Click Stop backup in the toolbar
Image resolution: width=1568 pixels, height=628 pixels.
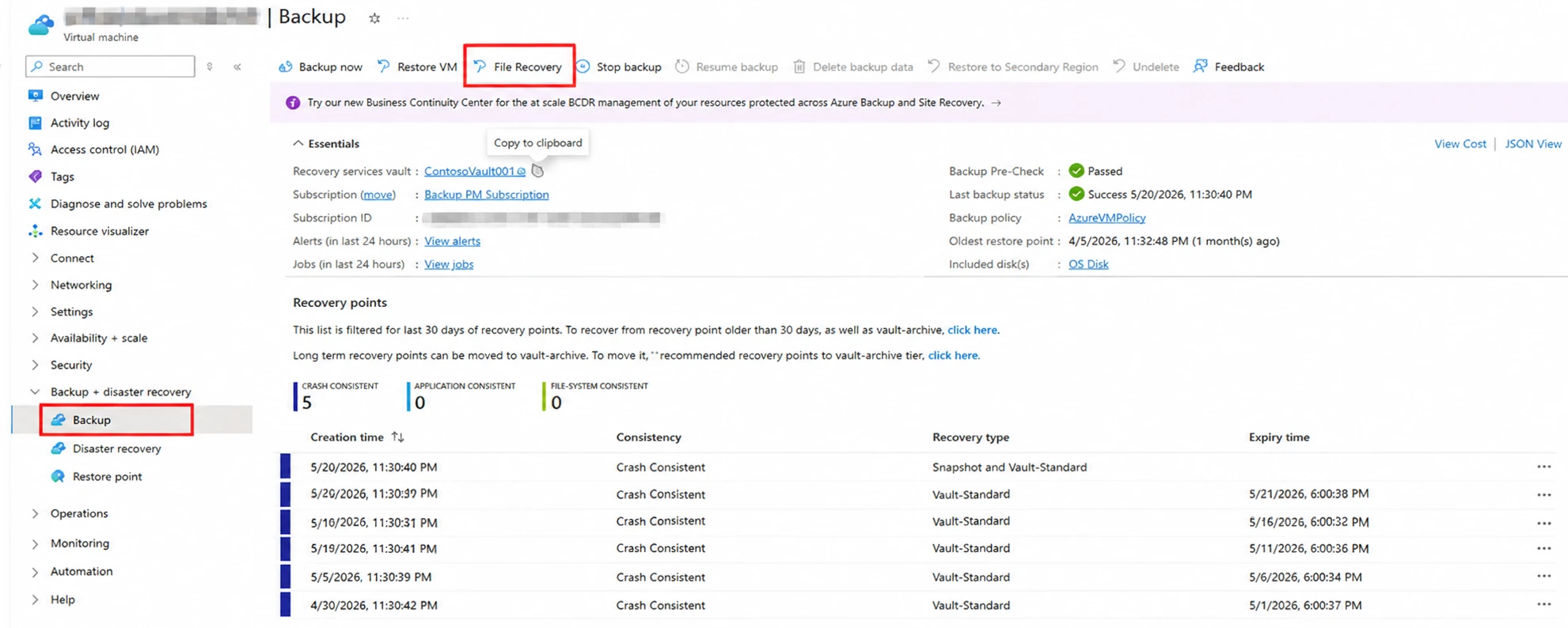pyautogui.click(x=619, y=66)
